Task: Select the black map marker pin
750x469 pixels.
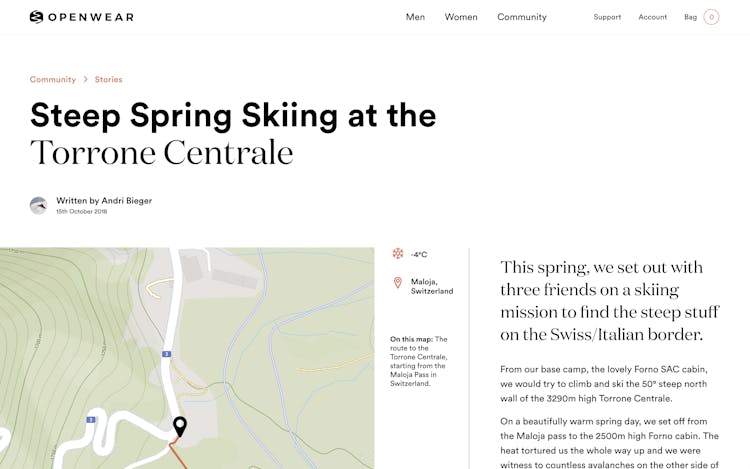Action: coord(180,427)
